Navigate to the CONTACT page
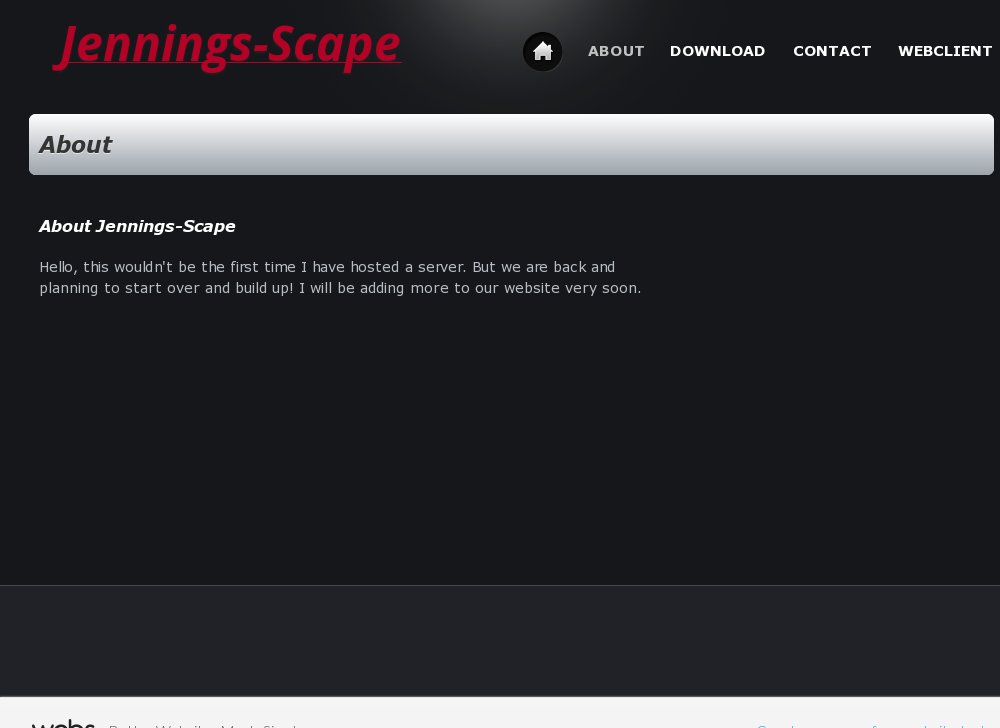Image resolution: width=1000 pixels, height=728 pixels. (832, 51)
